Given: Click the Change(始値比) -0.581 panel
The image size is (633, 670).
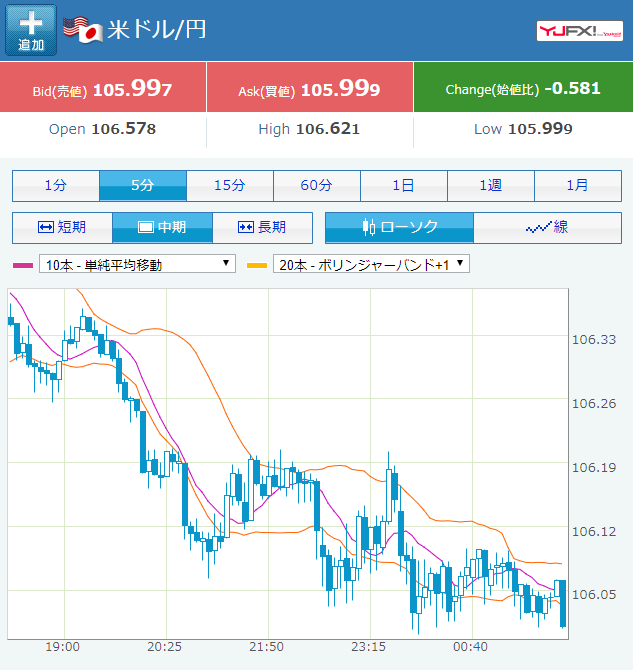Looking at the screenshot, I should pyautogui.click(x=522, y=88).
